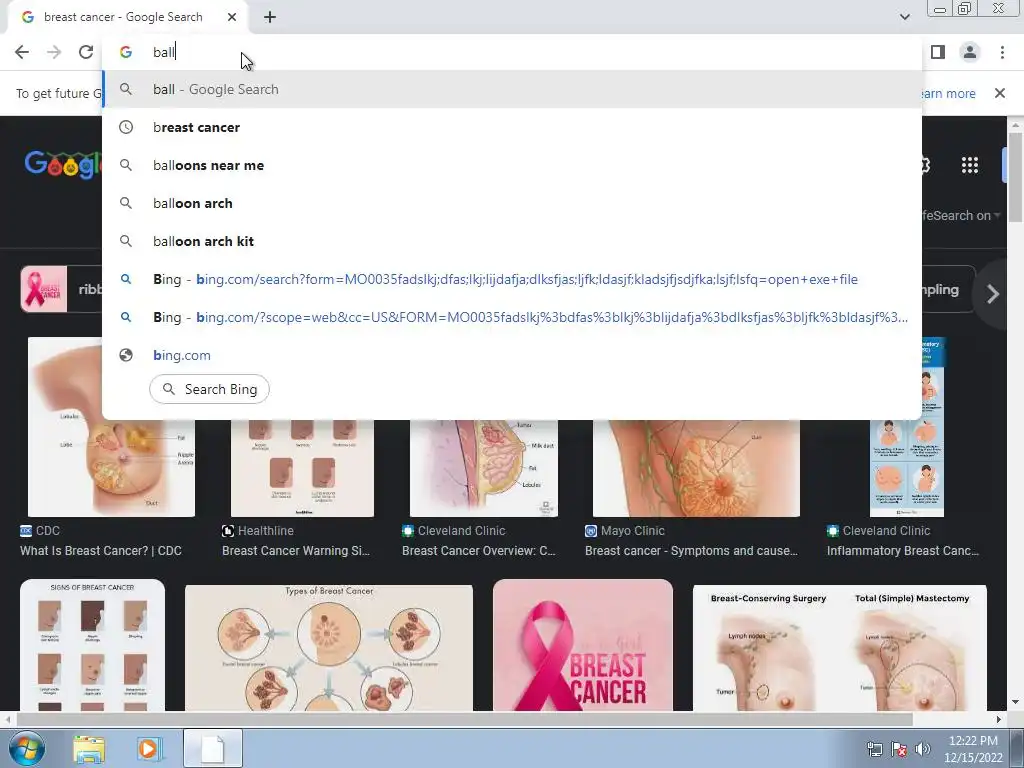Advance filter chips with right chevron

(x=993, y=294)
